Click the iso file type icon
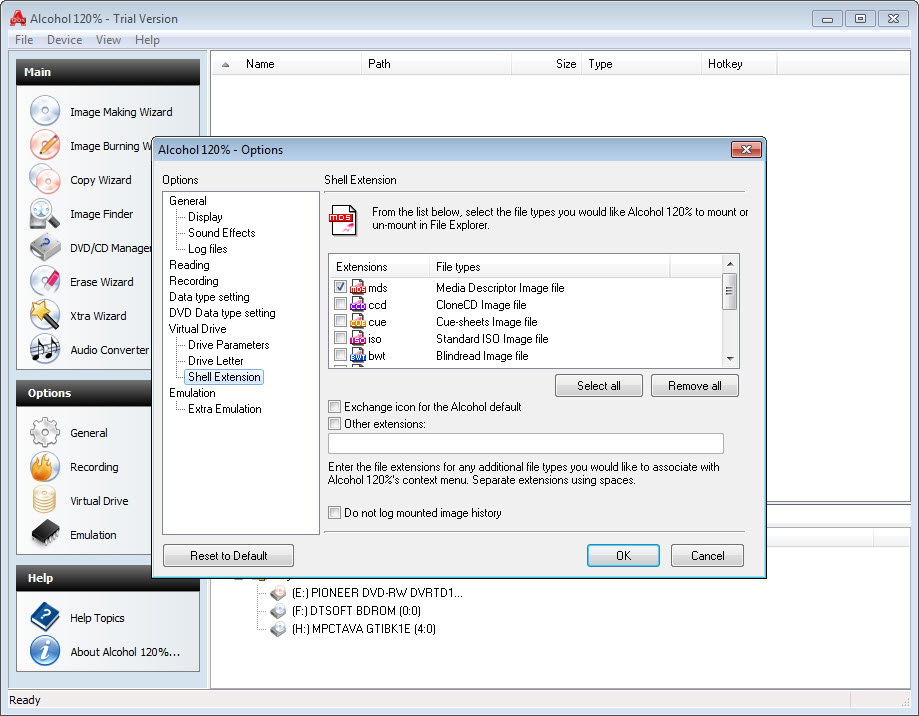 358,338
